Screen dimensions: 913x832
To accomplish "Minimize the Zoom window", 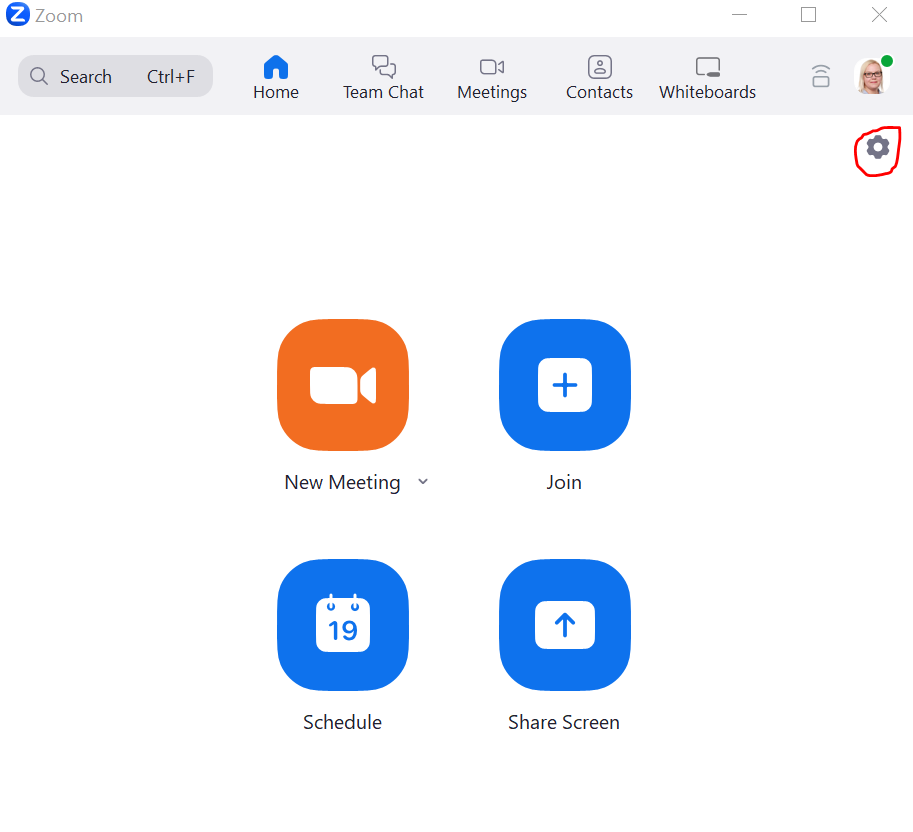I will (x=739, y=15).
